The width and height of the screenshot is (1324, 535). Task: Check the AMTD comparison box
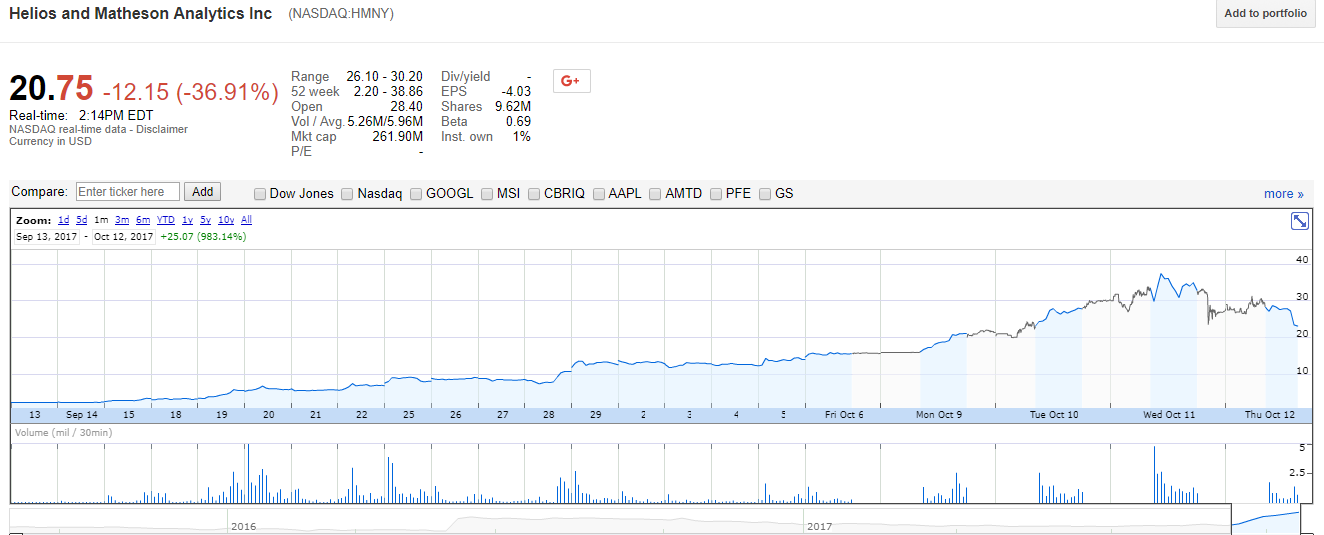(x=655, y=194)
